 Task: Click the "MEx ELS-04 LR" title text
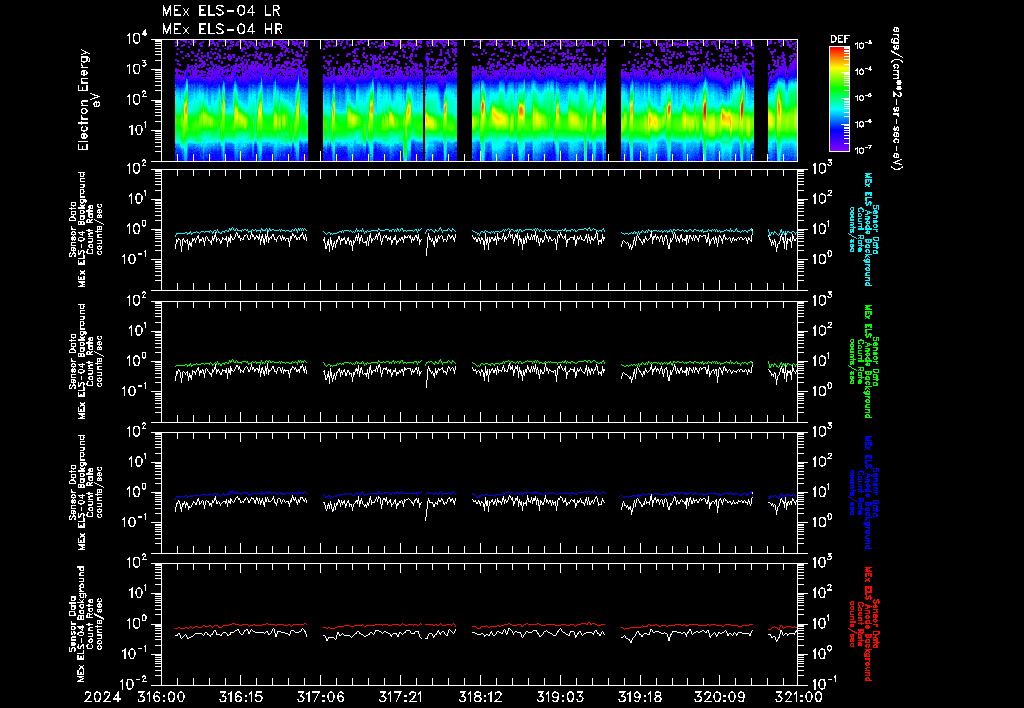click(222, 11)
